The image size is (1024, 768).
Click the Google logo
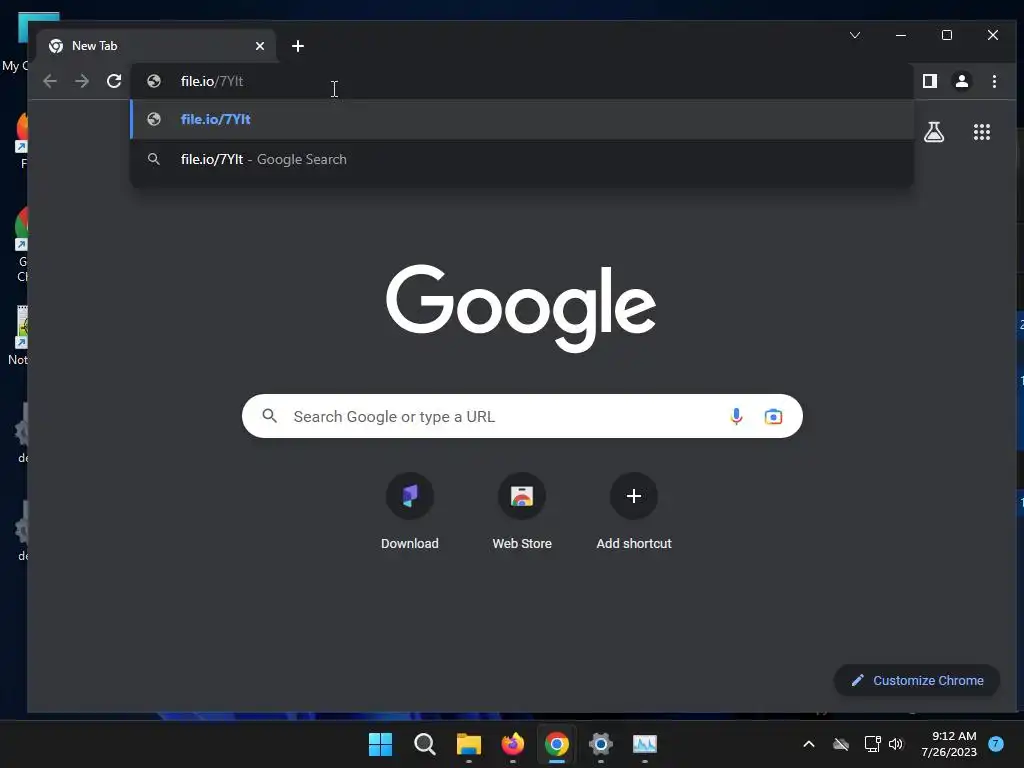(x=521, y=308)
